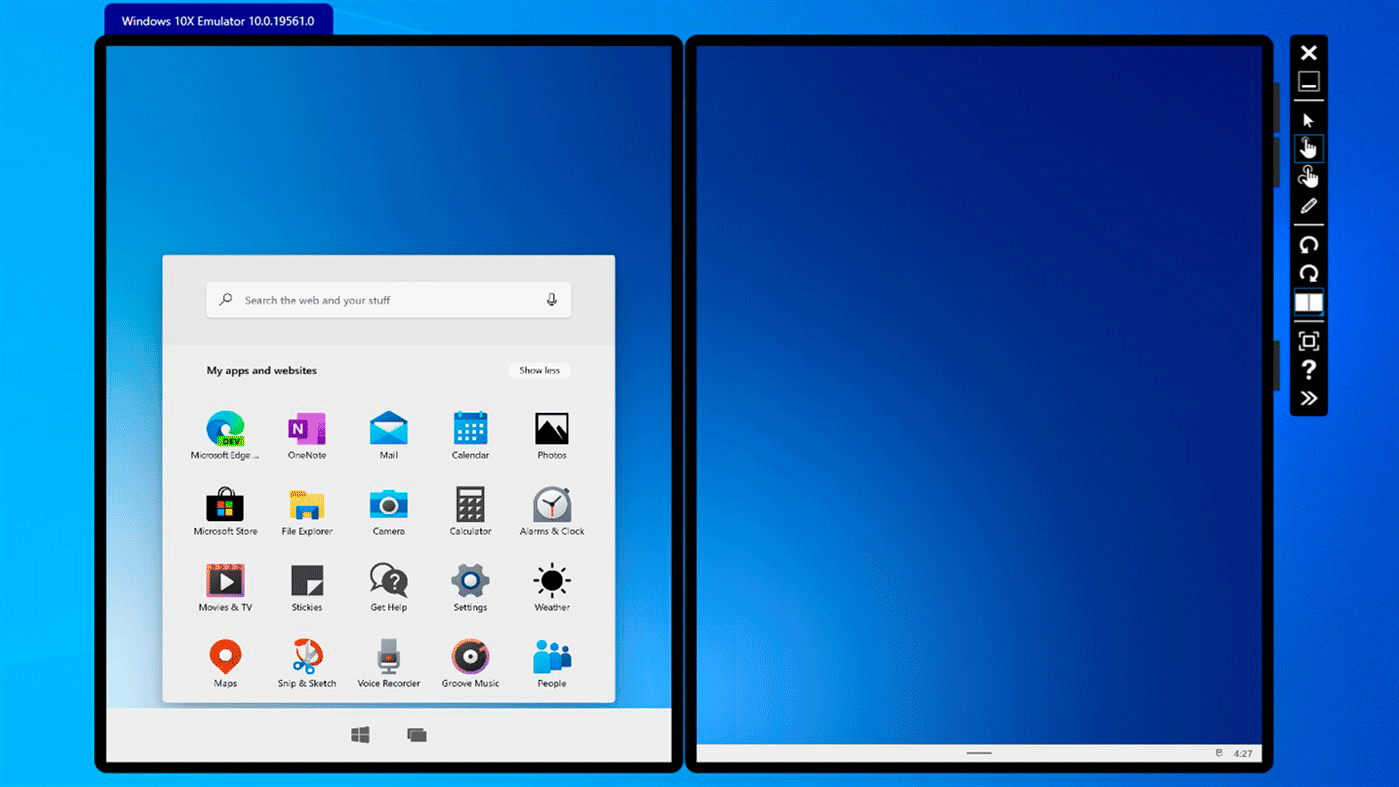Open the Maps app
Screen dimensions: 1399x787
[x=225, y=663]
